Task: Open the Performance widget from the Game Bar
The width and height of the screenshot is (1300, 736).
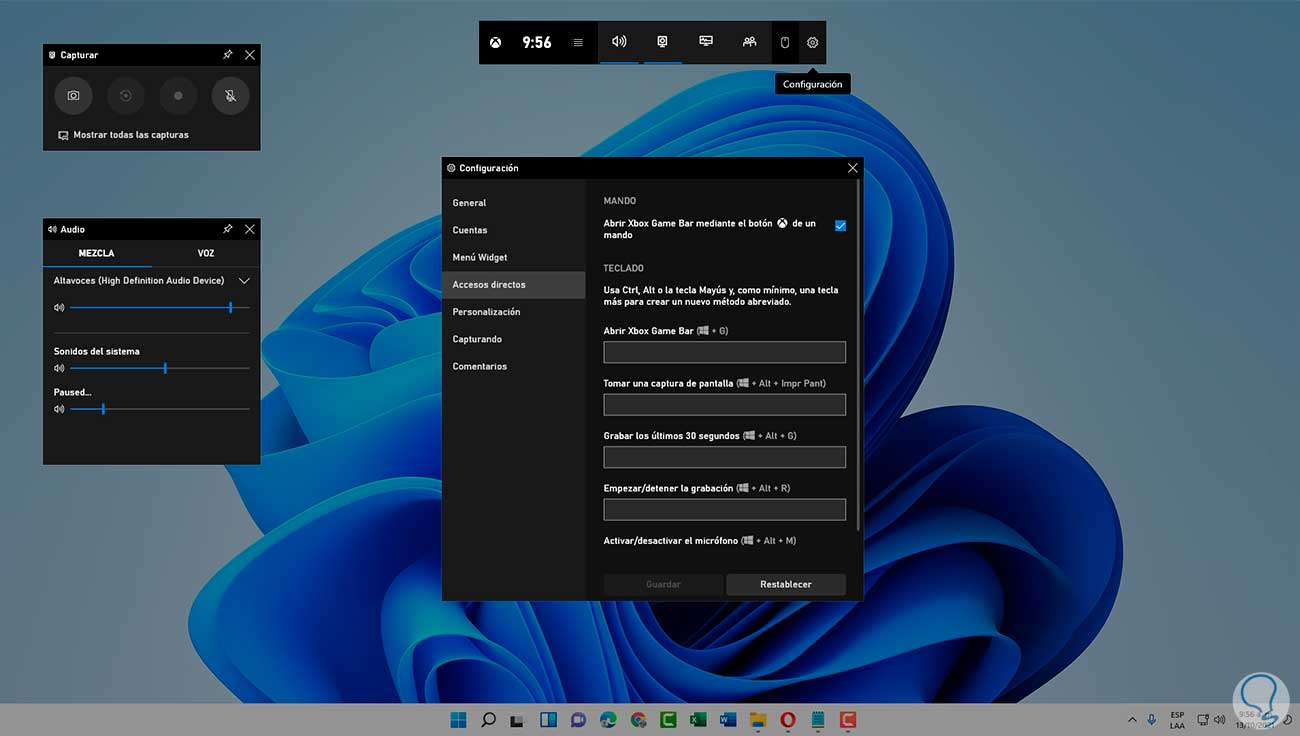Action: coord(706,42)
